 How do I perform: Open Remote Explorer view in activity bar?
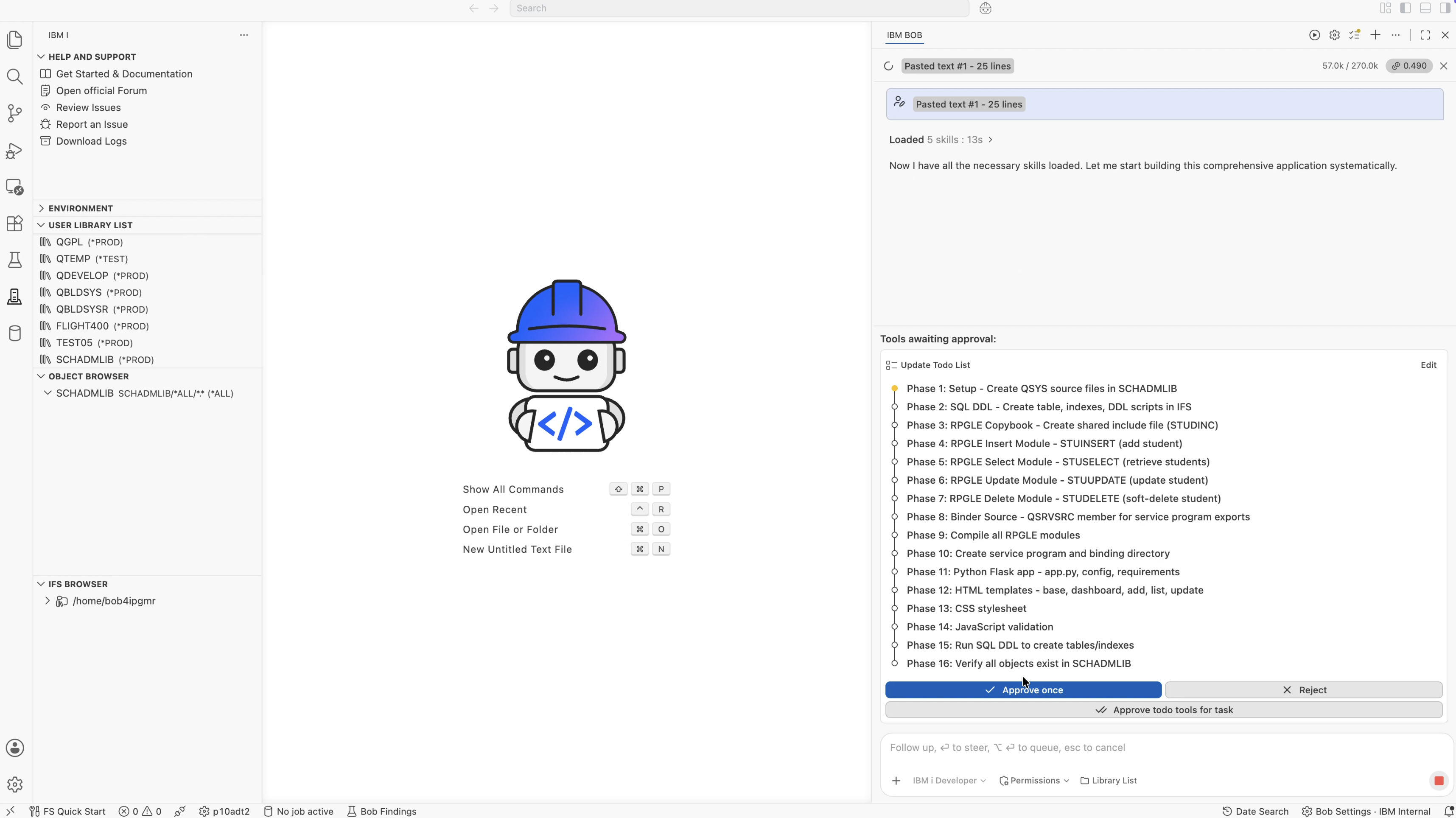pos(15,187)
